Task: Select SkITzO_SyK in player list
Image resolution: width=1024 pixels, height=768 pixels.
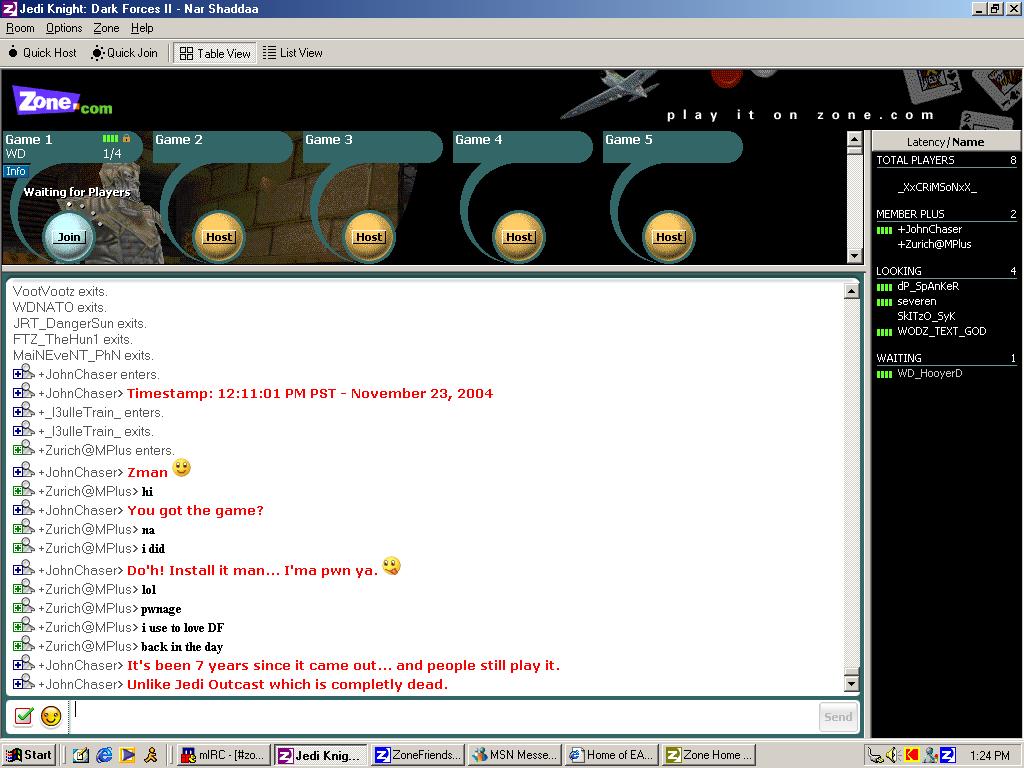Action: coord(926,316)
